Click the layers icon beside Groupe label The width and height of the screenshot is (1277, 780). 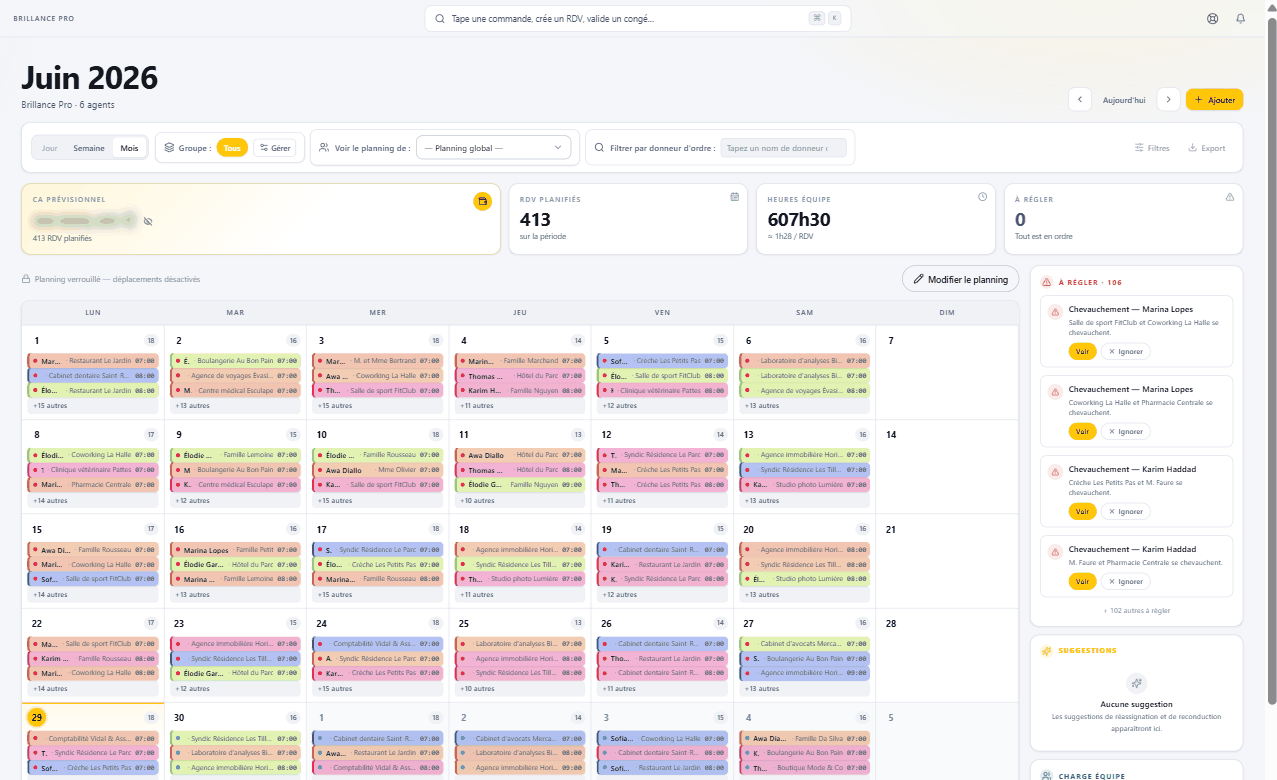(169, 148)
